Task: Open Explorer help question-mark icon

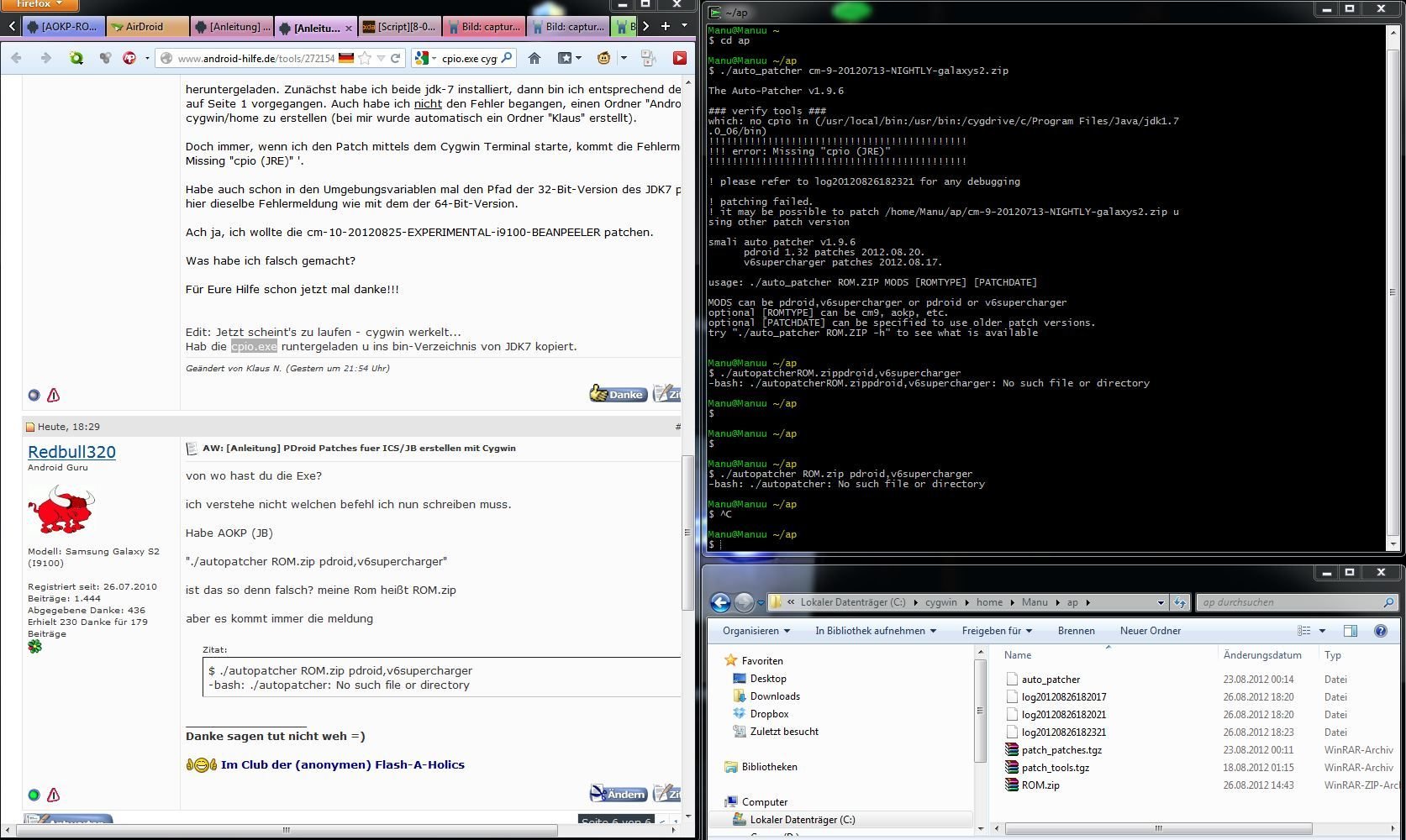Action: click(1381, 631)
